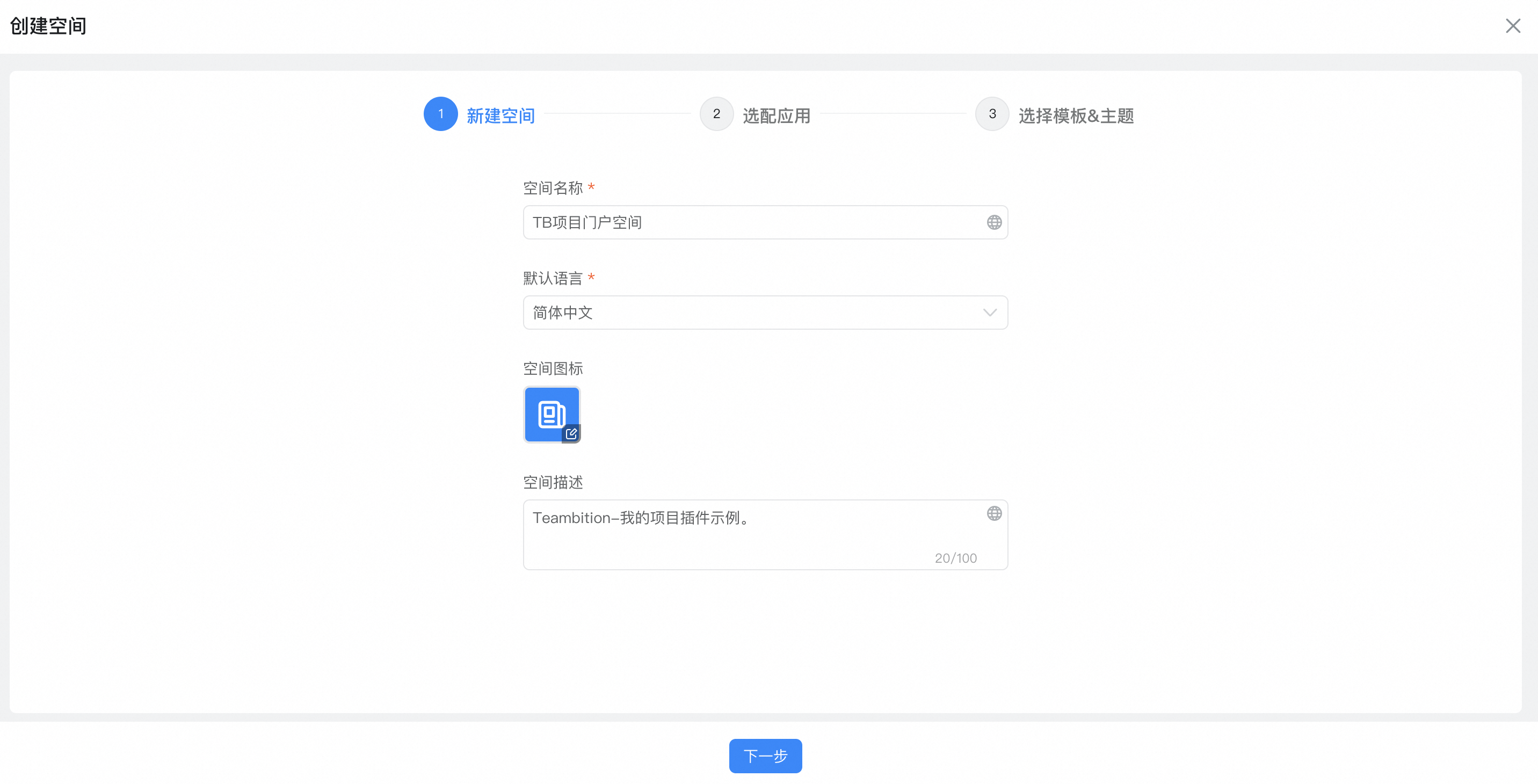Image resolution: width=1538 pixels, height=784 pixels.
Task: Focus the 空间描述 text area
Action: coord(765,534)
